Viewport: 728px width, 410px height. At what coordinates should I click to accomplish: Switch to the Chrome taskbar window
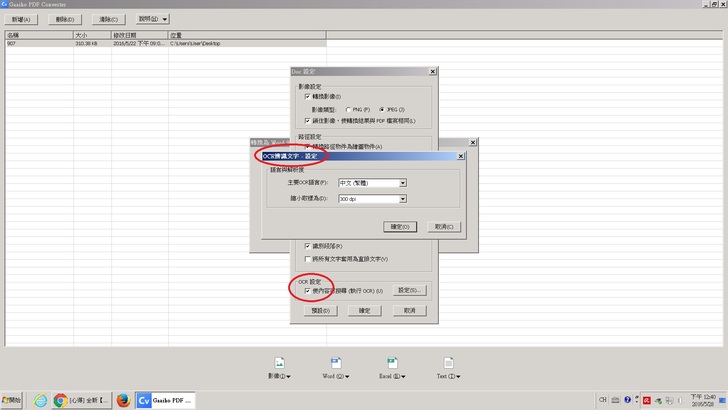(82, 400)
